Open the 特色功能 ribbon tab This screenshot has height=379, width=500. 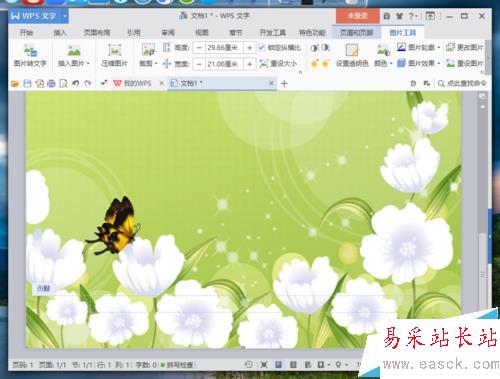click(x=312, y=33)
